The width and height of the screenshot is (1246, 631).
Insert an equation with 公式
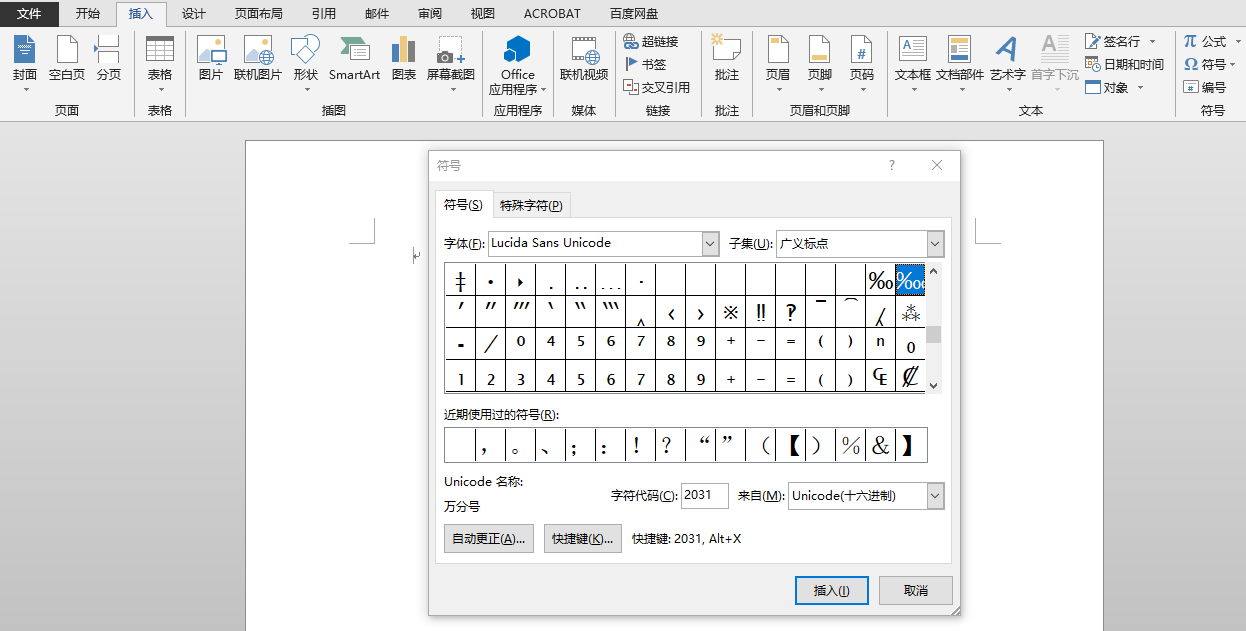tap(1205, 41)
